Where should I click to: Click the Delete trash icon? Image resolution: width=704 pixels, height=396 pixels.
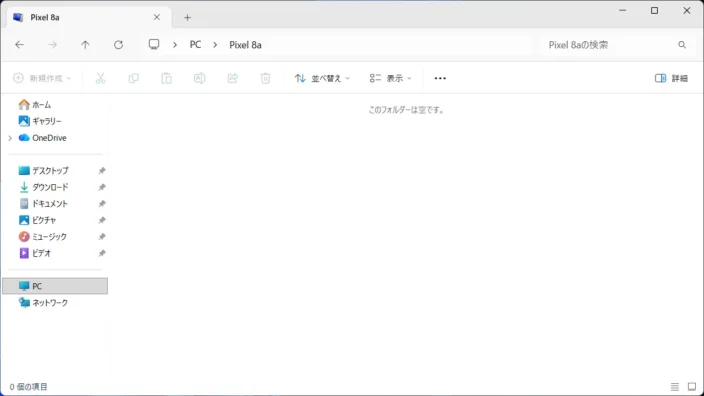tap(265, 78)
